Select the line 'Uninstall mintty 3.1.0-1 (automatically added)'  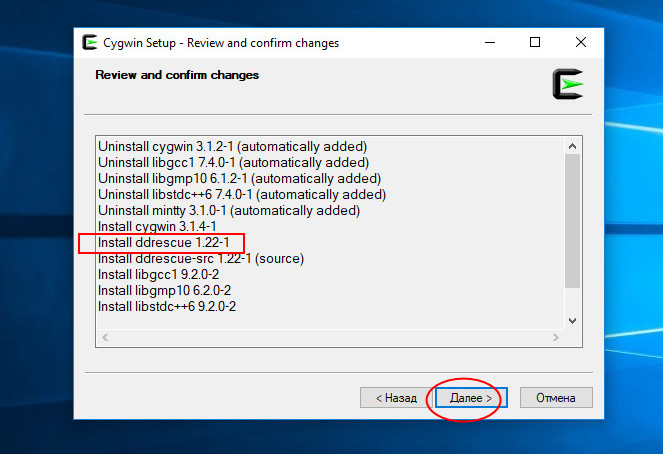229,211
